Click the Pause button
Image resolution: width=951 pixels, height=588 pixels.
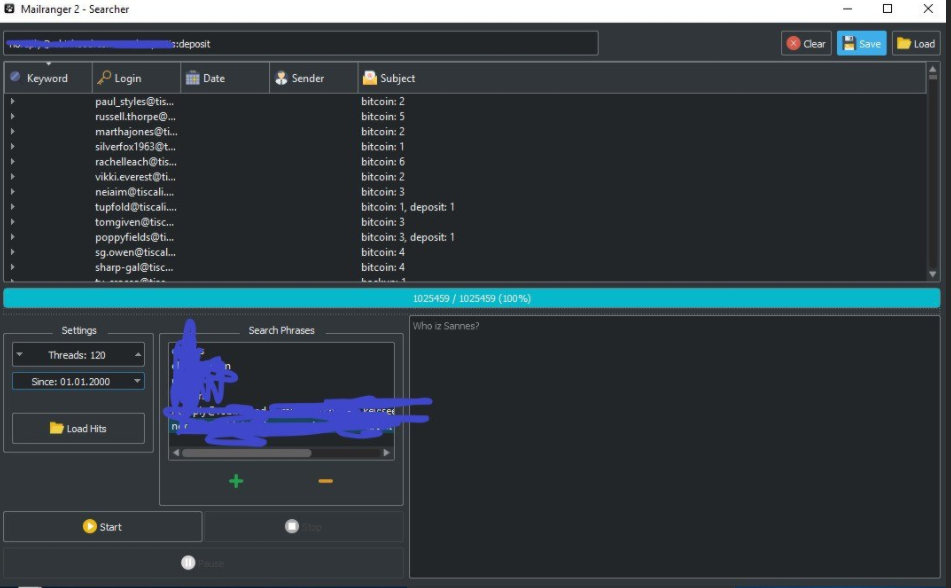pyautogui.click(x=203, y=563)
